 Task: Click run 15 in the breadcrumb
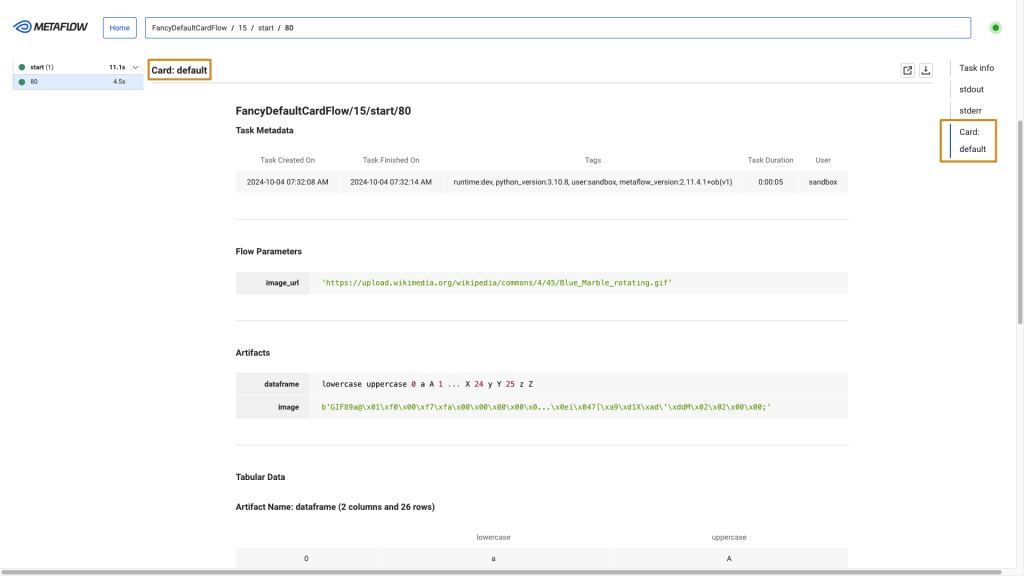click(x=242, y=28)
